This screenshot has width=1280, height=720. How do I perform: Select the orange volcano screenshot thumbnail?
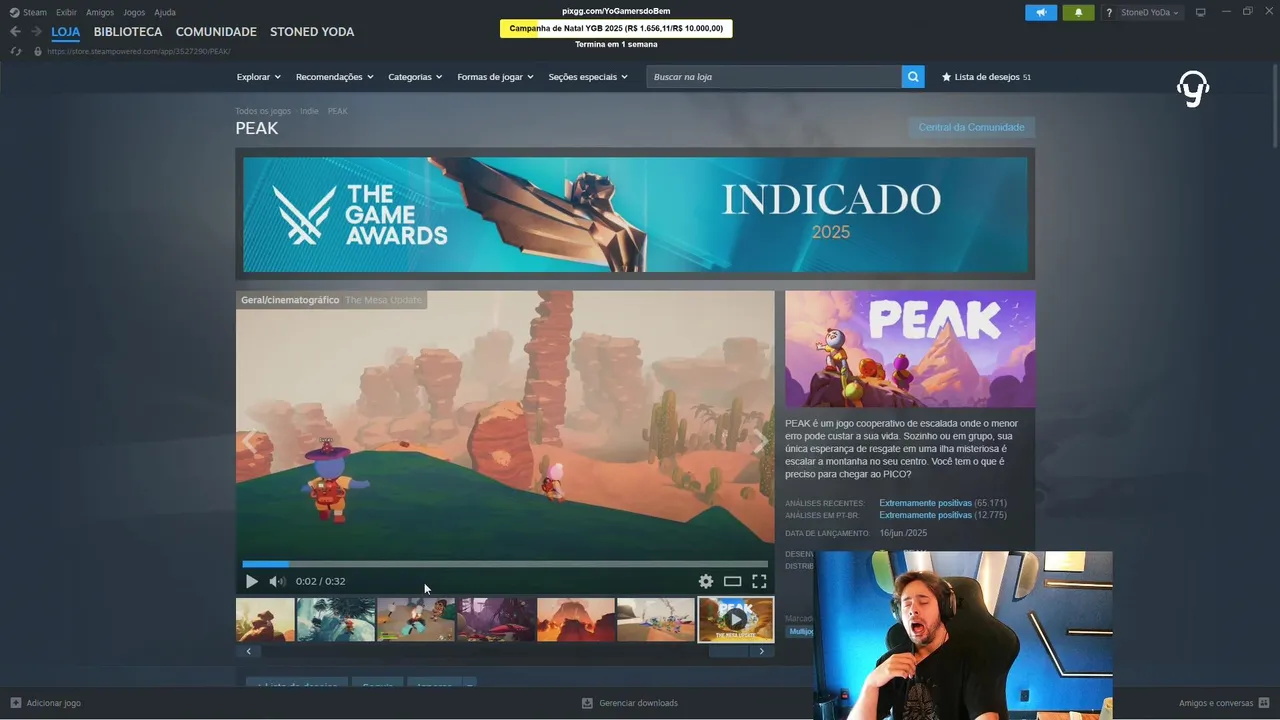(576, 619)
